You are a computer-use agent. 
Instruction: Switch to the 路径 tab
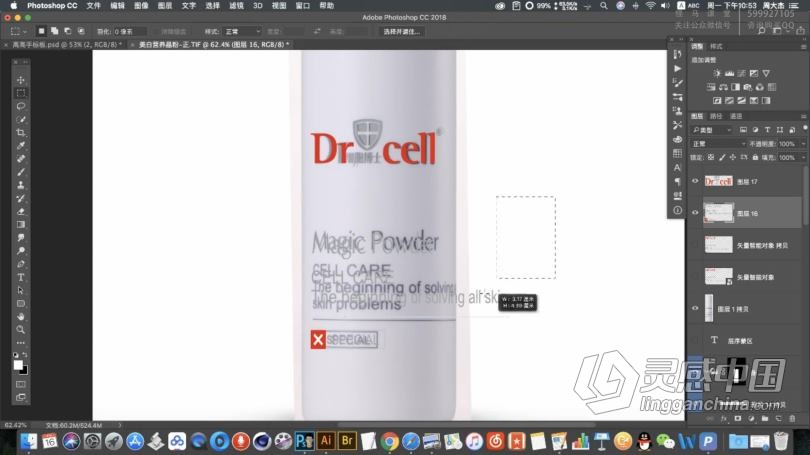[x=716, y=116]
